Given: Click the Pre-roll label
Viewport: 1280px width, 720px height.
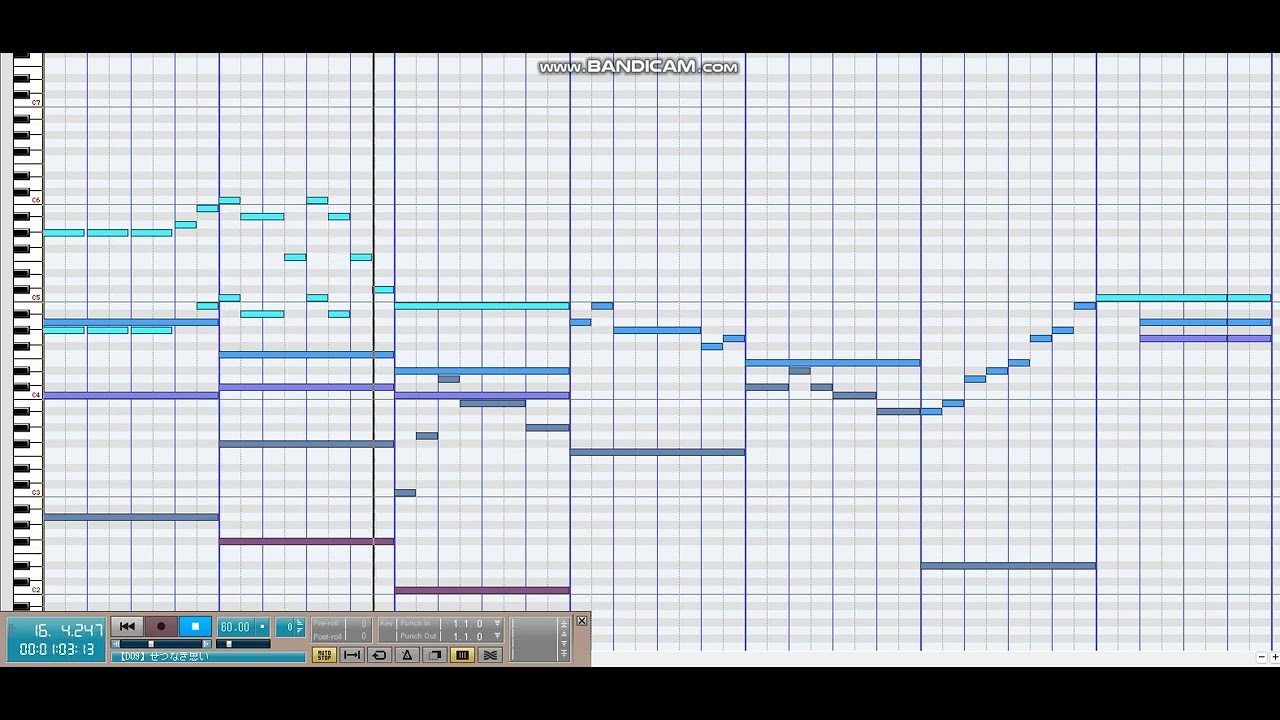Looking at the screenshot, I should (326, 623).
